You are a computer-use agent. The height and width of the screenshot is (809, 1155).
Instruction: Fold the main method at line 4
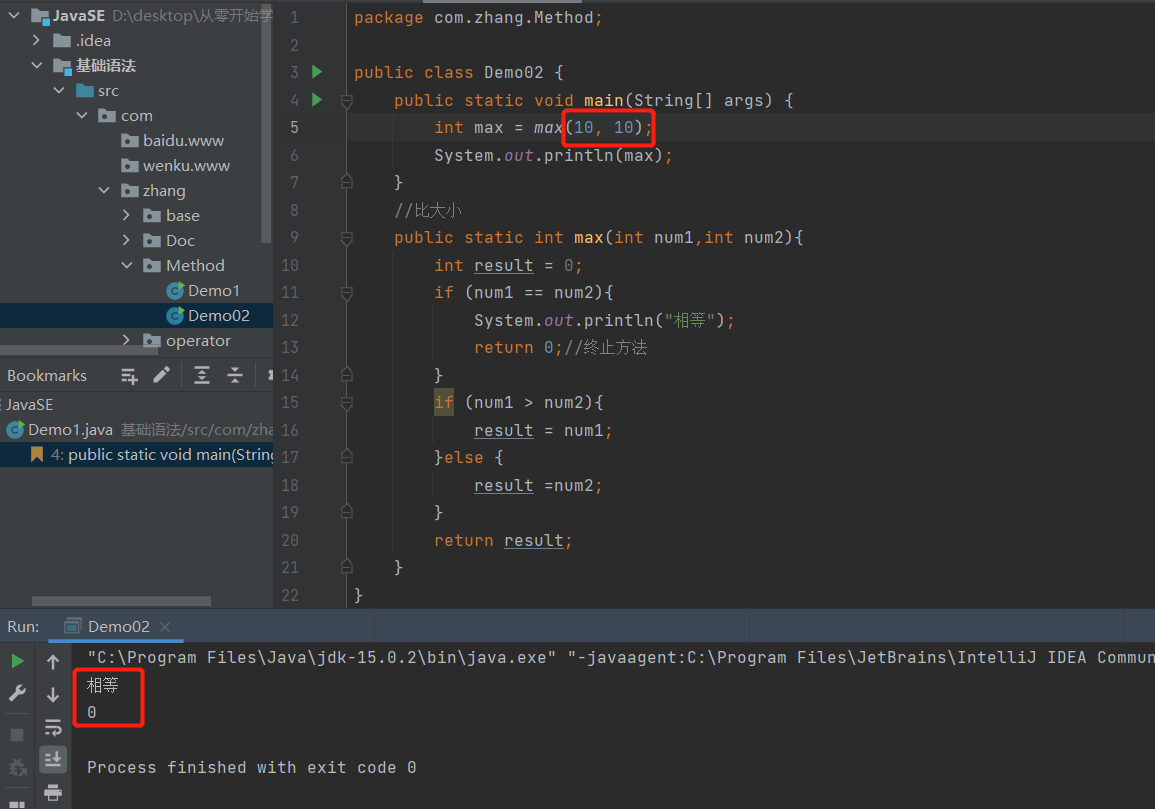[347, 100]
